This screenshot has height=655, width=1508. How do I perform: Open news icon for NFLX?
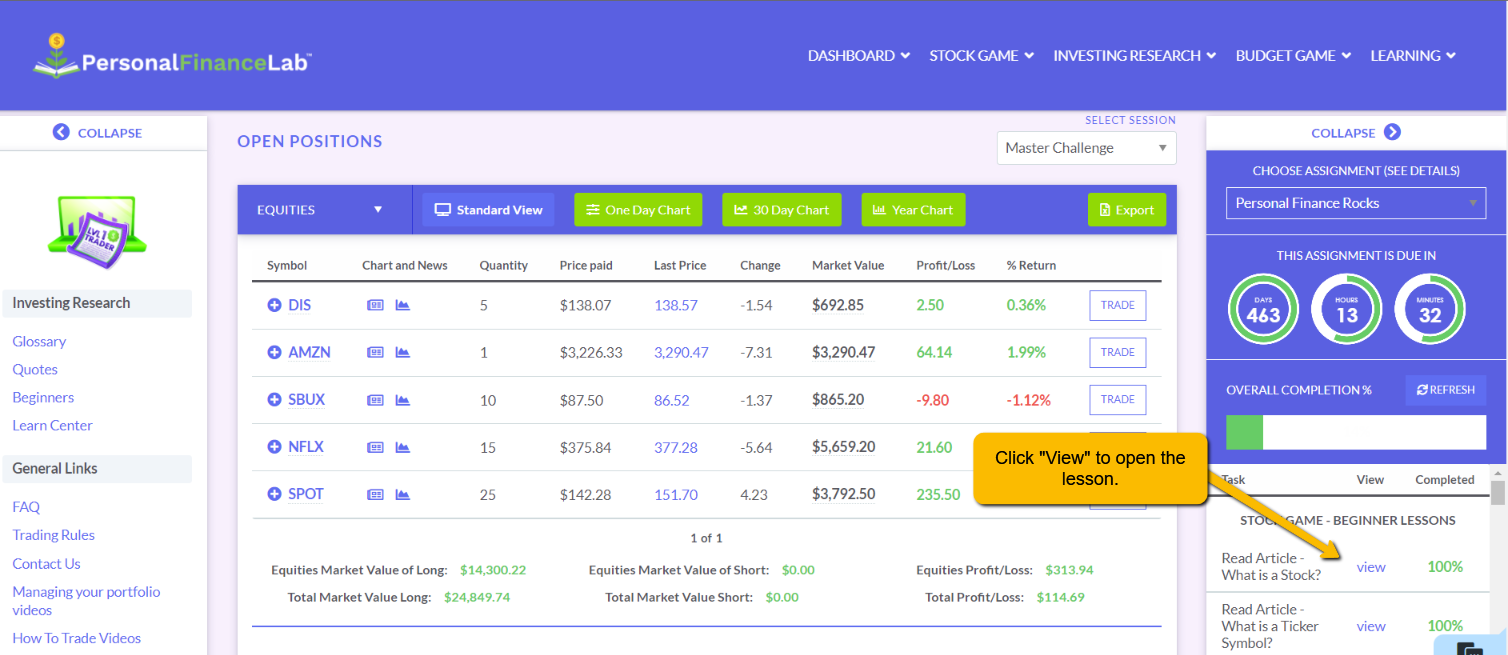click(375, 447)
